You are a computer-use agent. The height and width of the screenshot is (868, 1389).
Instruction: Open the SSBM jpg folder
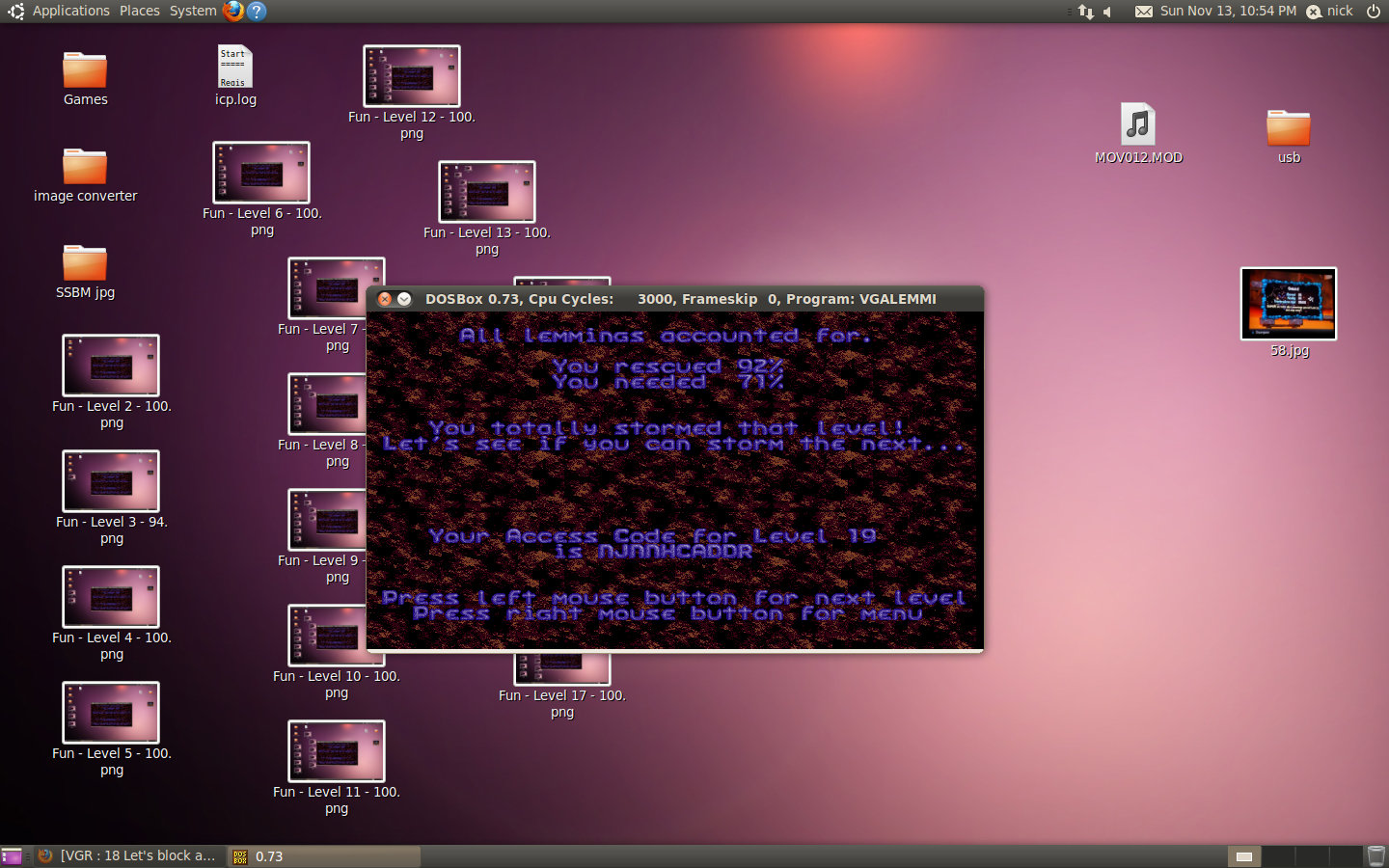(x=85, y=264)
